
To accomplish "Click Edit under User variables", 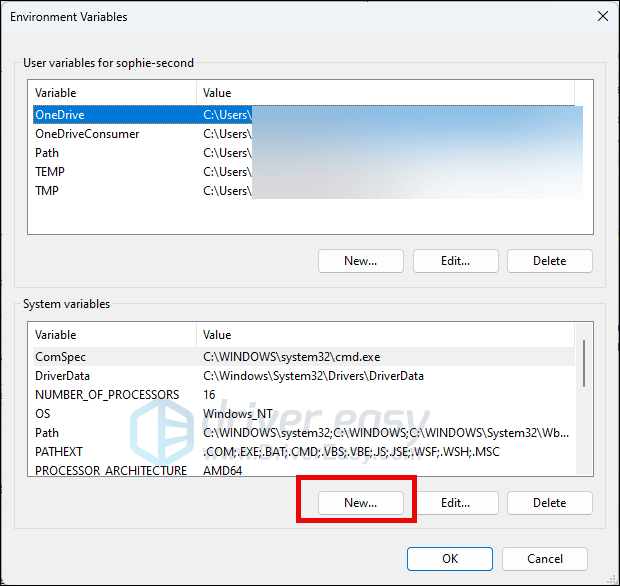I will (x=455, y=260).
